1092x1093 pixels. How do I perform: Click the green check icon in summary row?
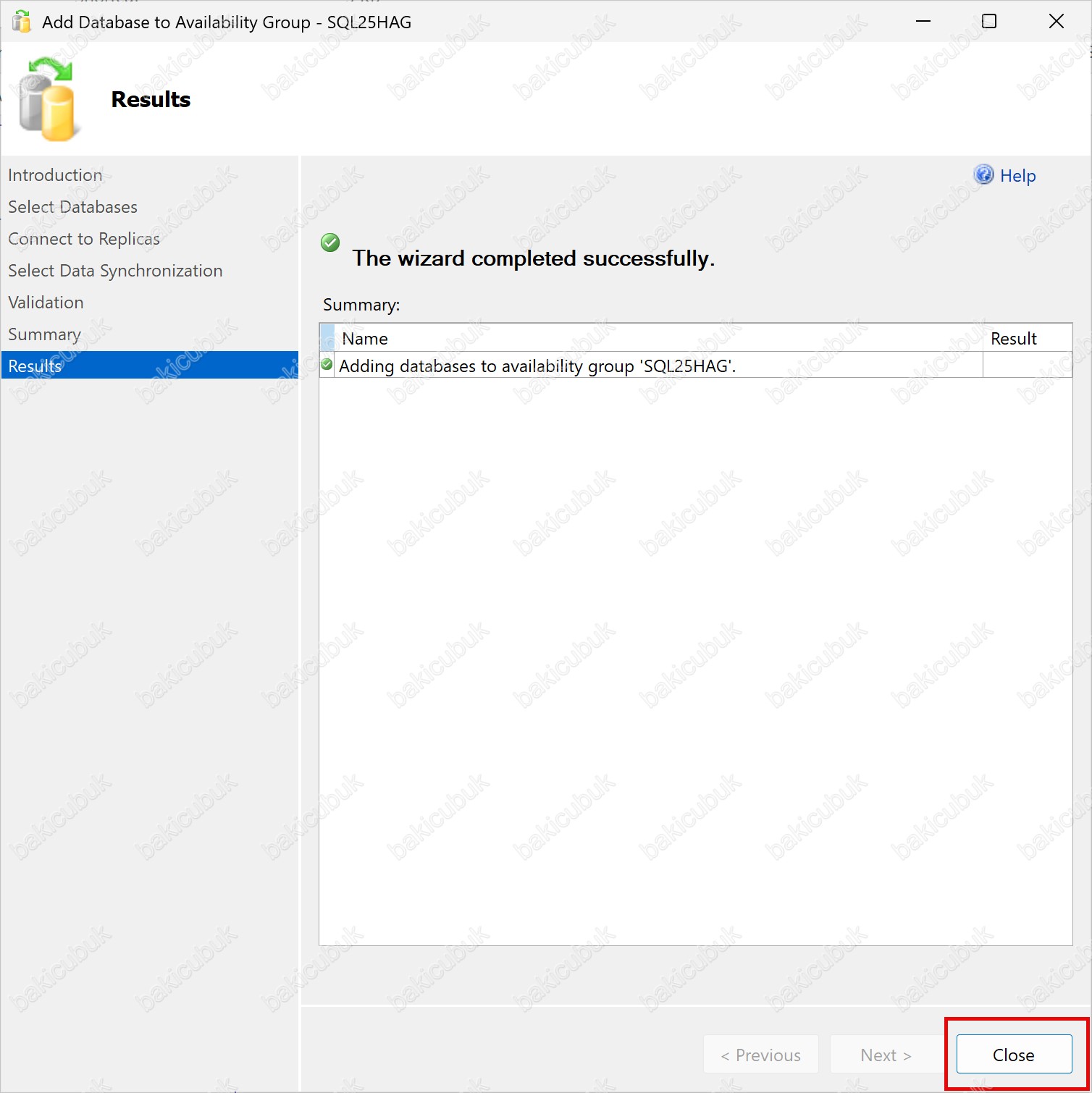327,365
